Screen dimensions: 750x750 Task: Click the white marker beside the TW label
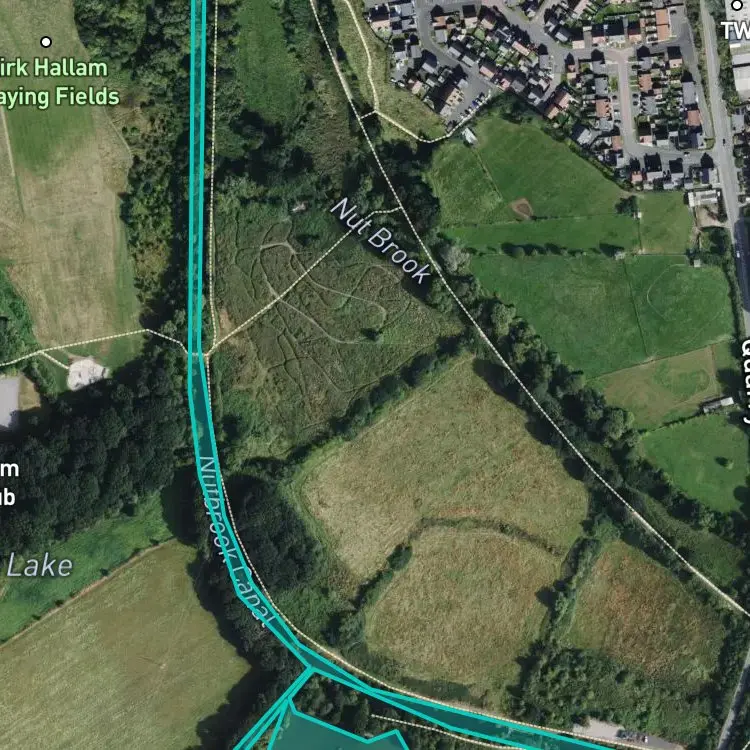pyautogui.click(x=737, y=6)
